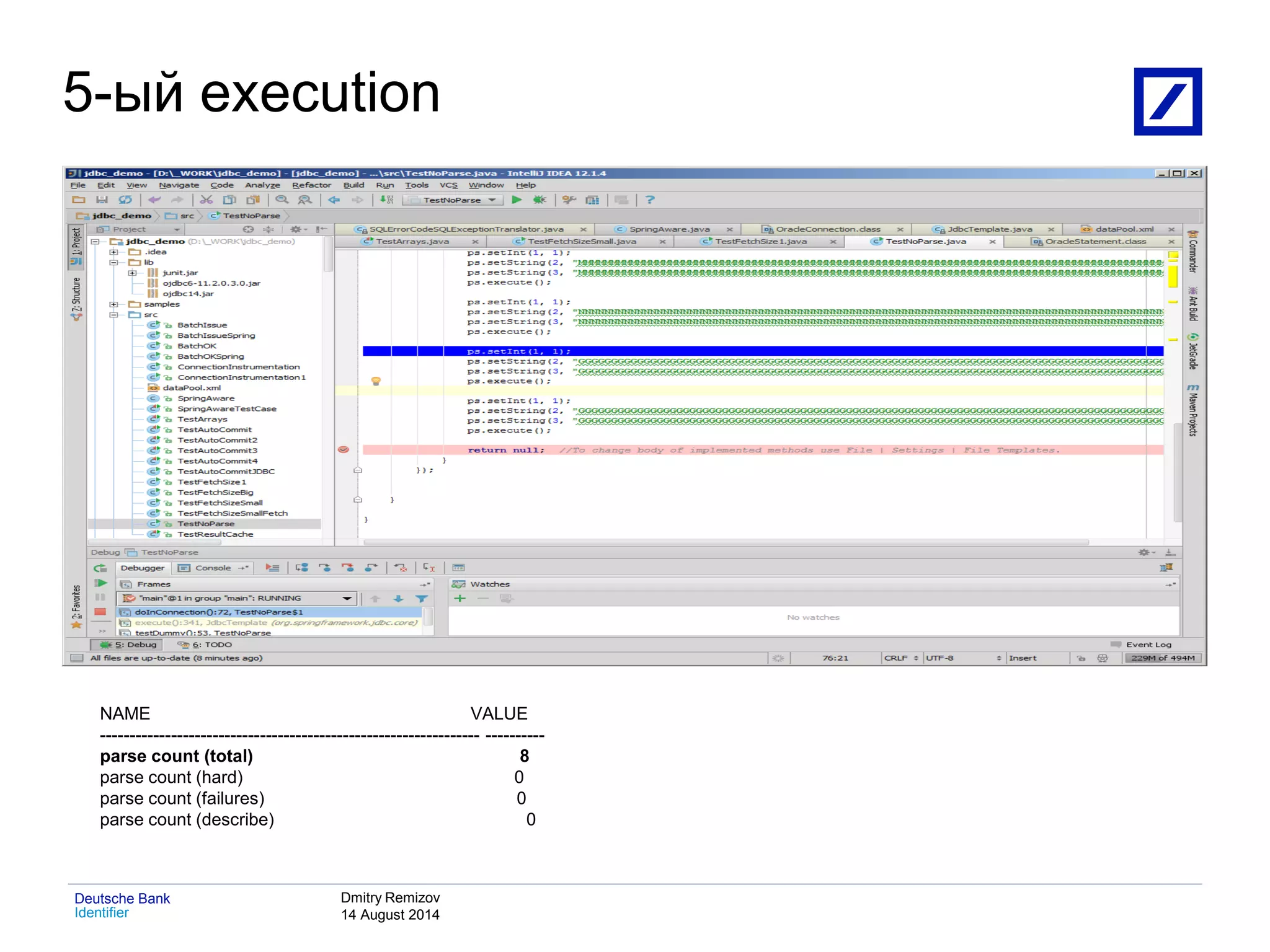Open the Project view dropdown
The width and height of the screenshot is (1270, 952).
(x=139, y=229)
